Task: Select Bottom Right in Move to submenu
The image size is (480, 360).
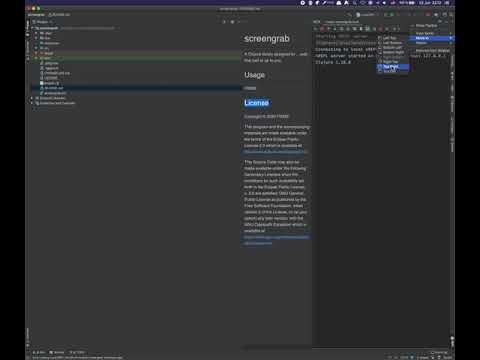Action: coord(393,52)
